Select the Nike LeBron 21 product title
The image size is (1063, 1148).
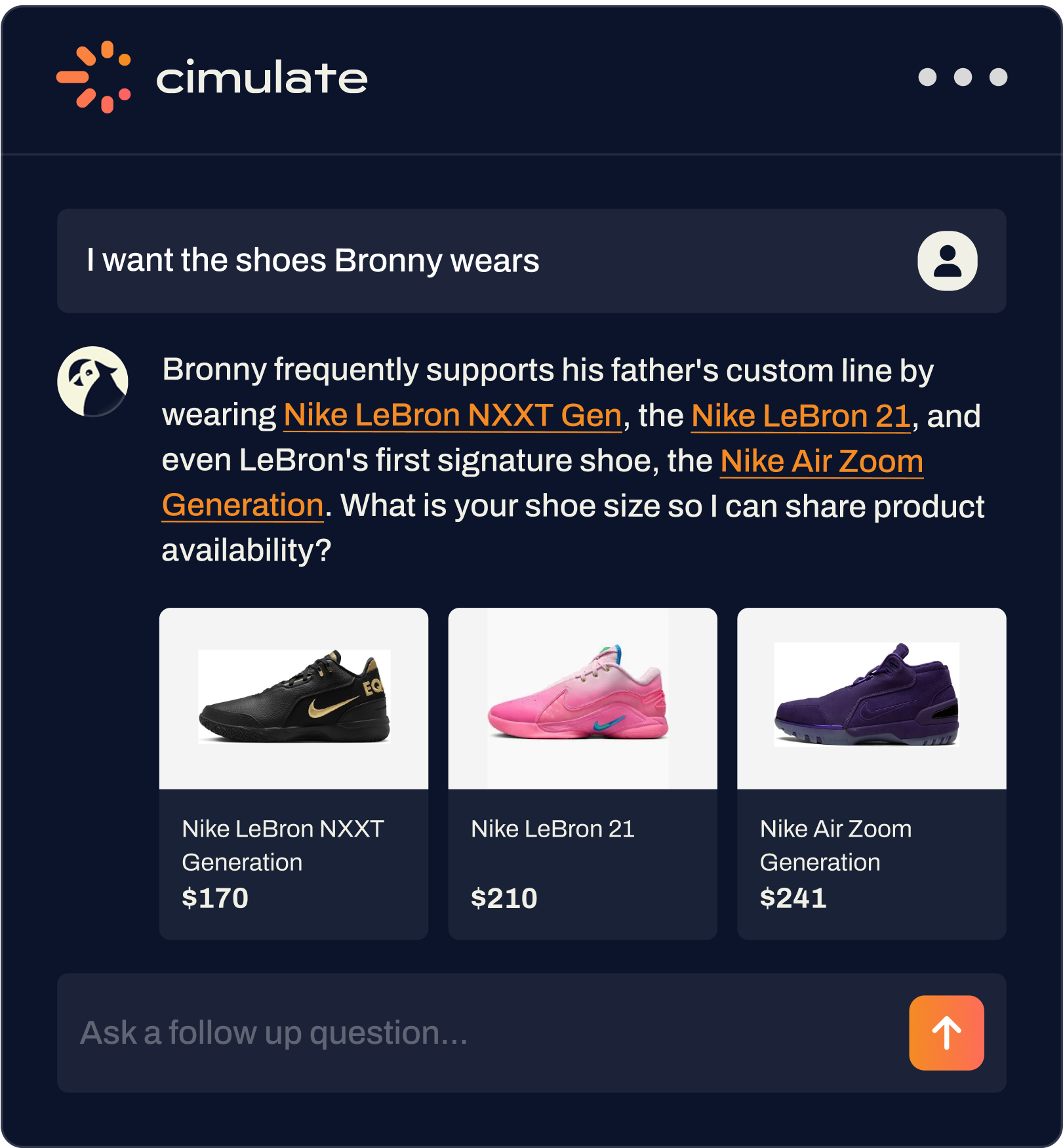point(553,829)
